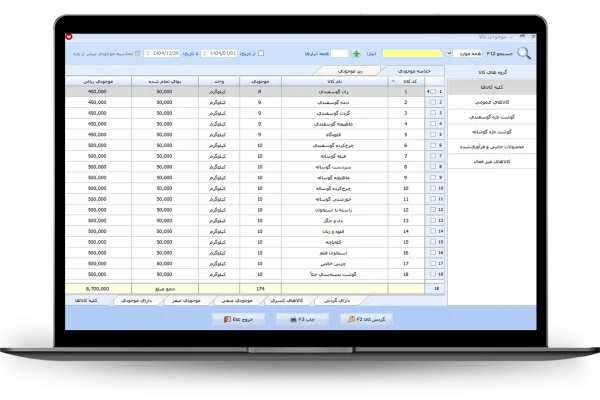Select the کالاهای کسری filter tab
600x400 pixels.
[x=287, y=300]
